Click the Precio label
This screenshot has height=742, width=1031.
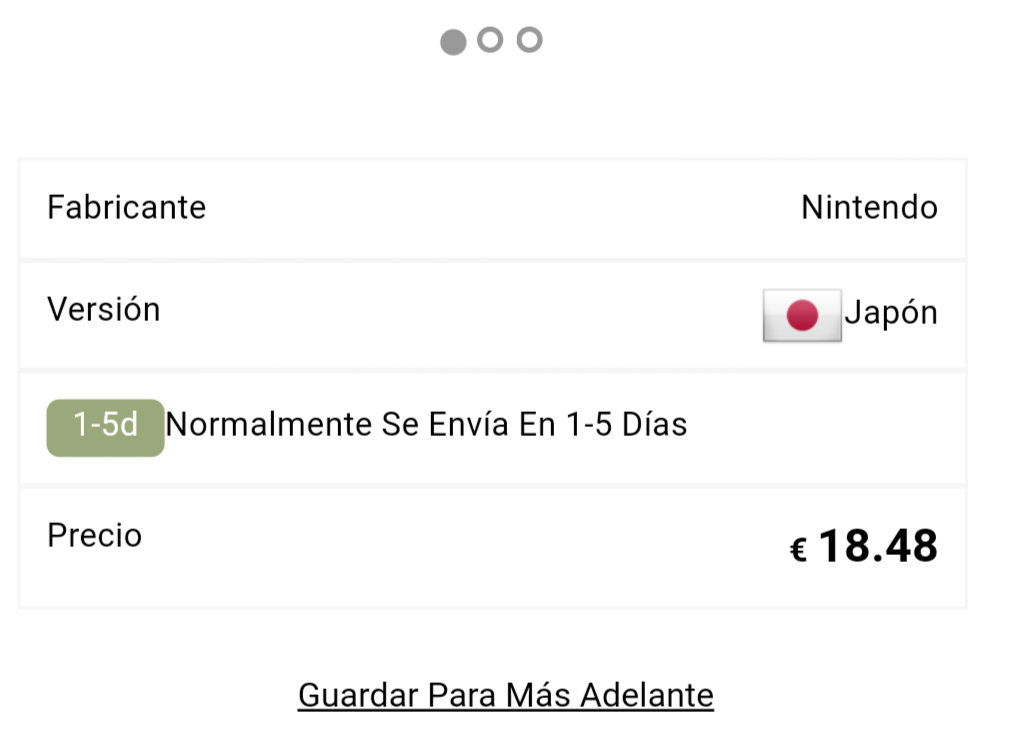[94, 535]
